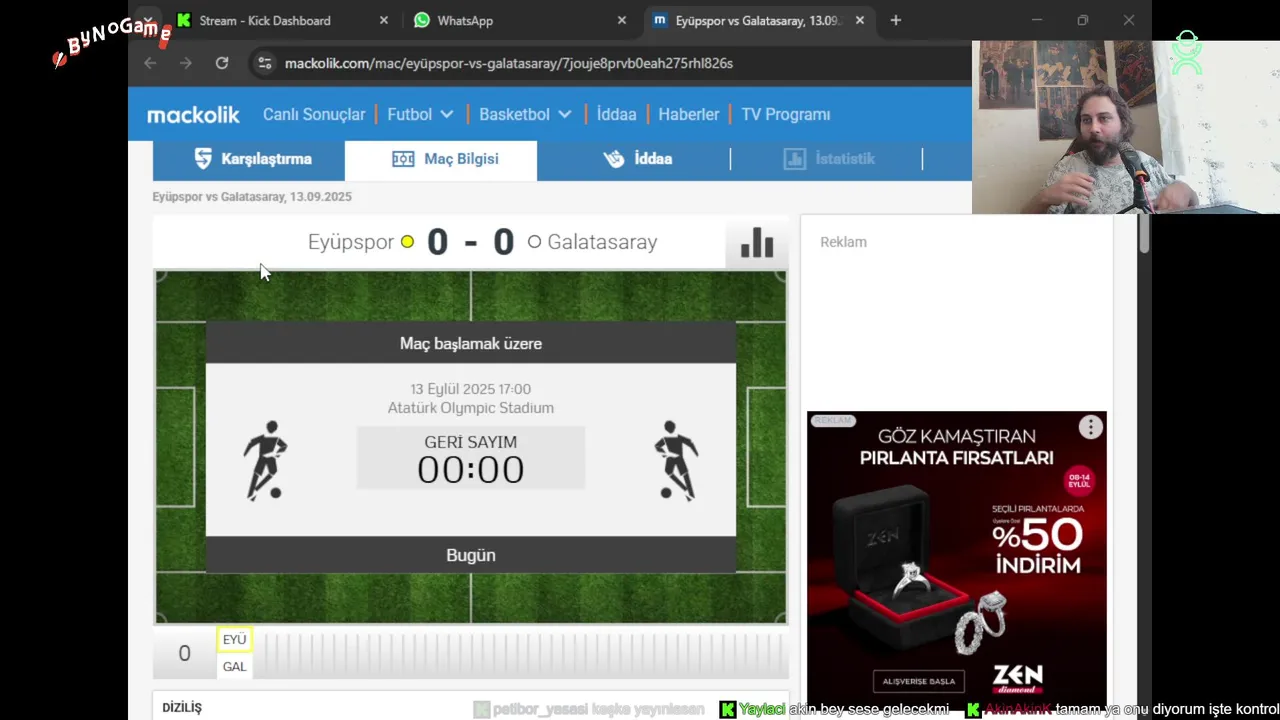
Task: Click the yellow Eyüpspor color dot
Action: (x=407, y=242)
